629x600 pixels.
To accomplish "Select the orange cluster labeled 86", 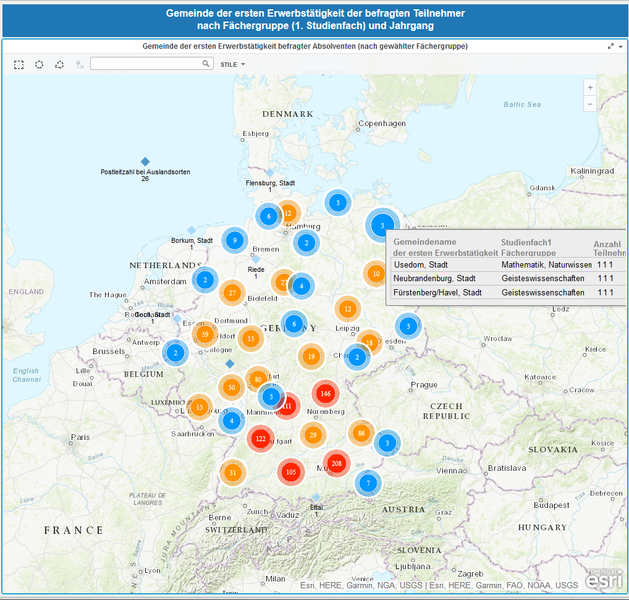I will point(361,433).
